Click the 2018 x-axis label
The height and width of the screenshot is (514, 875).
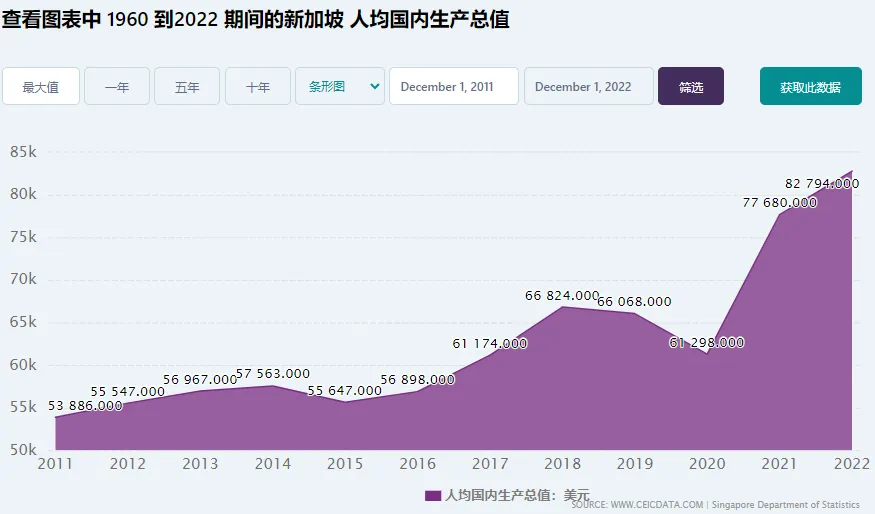pyautogui.click(x=562, y=464)
